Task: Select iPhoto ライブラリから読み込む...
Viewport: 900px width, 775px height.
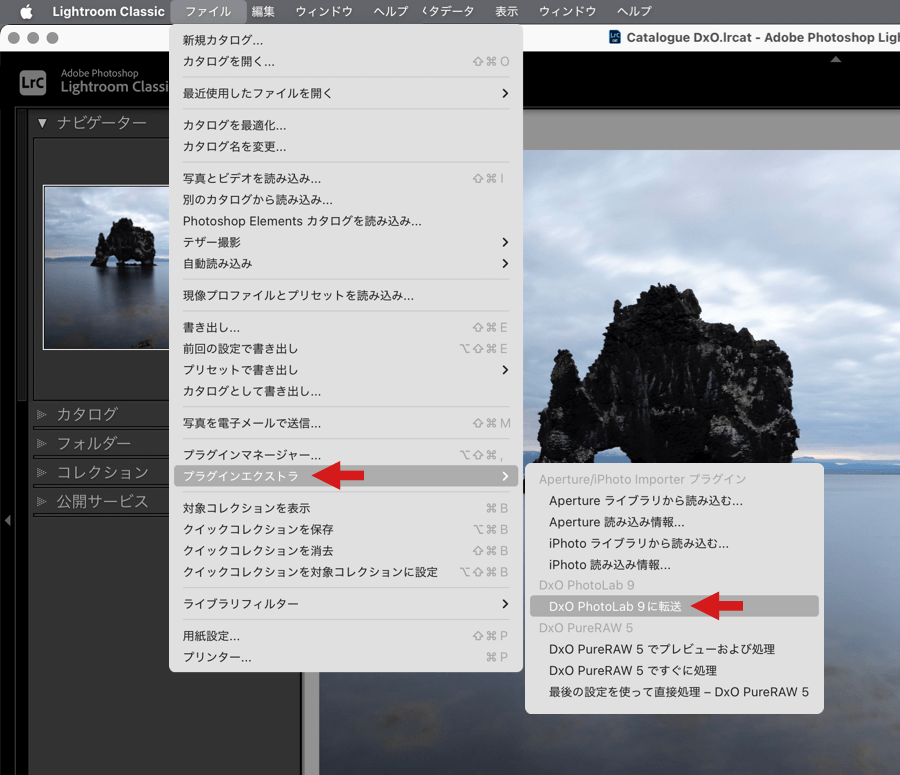Action: [x=674, y=543]
